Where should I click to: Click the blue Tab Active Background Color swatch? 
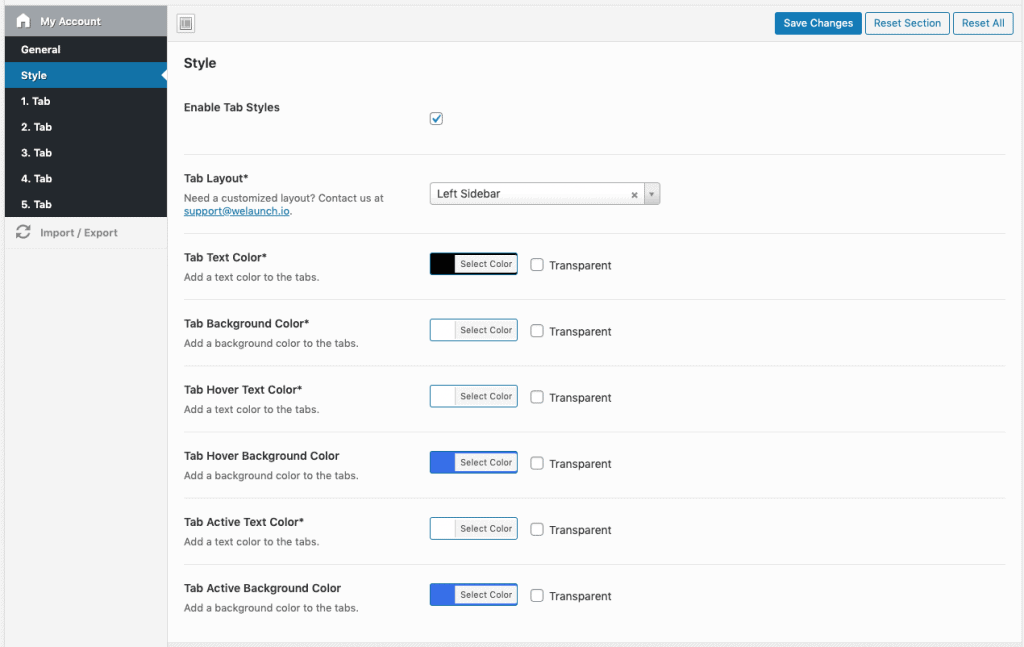pos(443,595)
